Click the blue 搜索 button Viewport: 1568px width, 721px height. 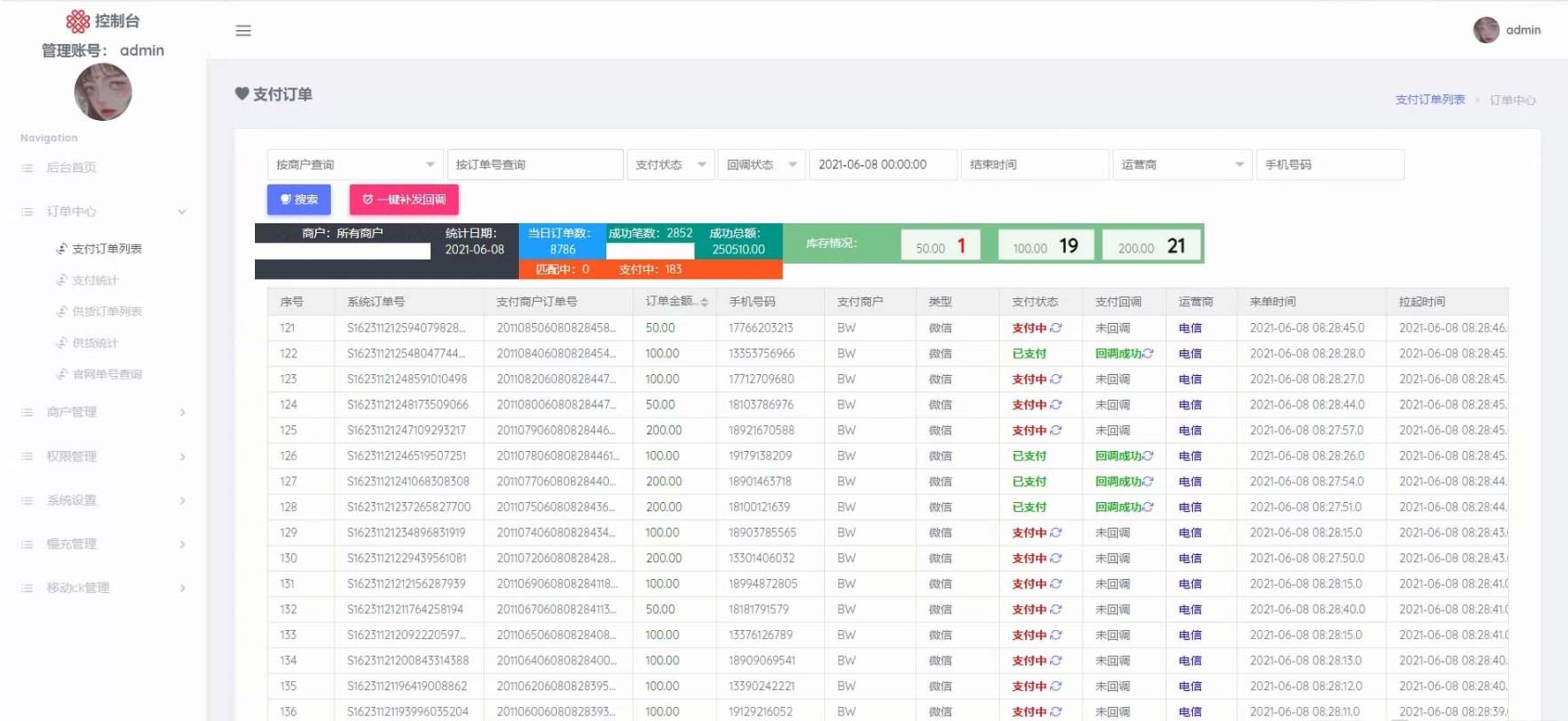(x=299, y=199)
